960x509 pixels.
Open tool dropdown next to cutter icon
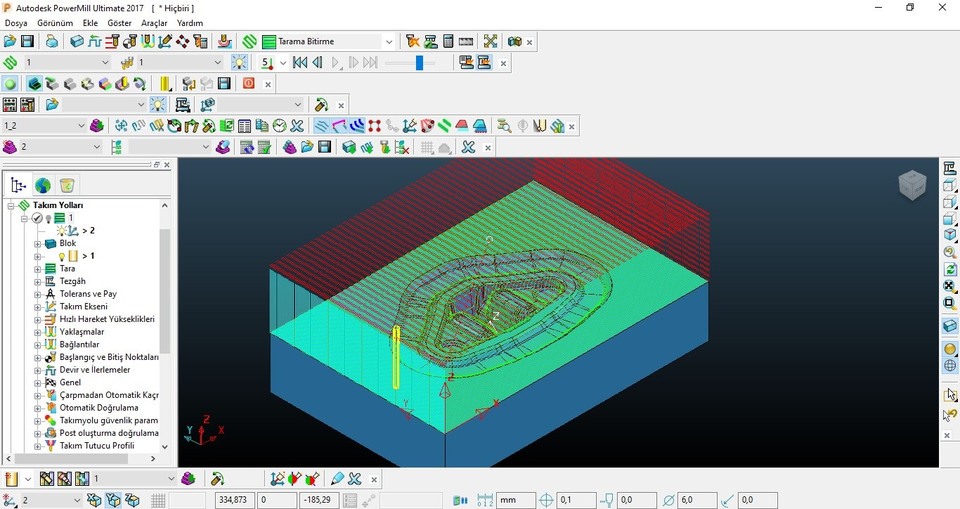click(179, 62)
